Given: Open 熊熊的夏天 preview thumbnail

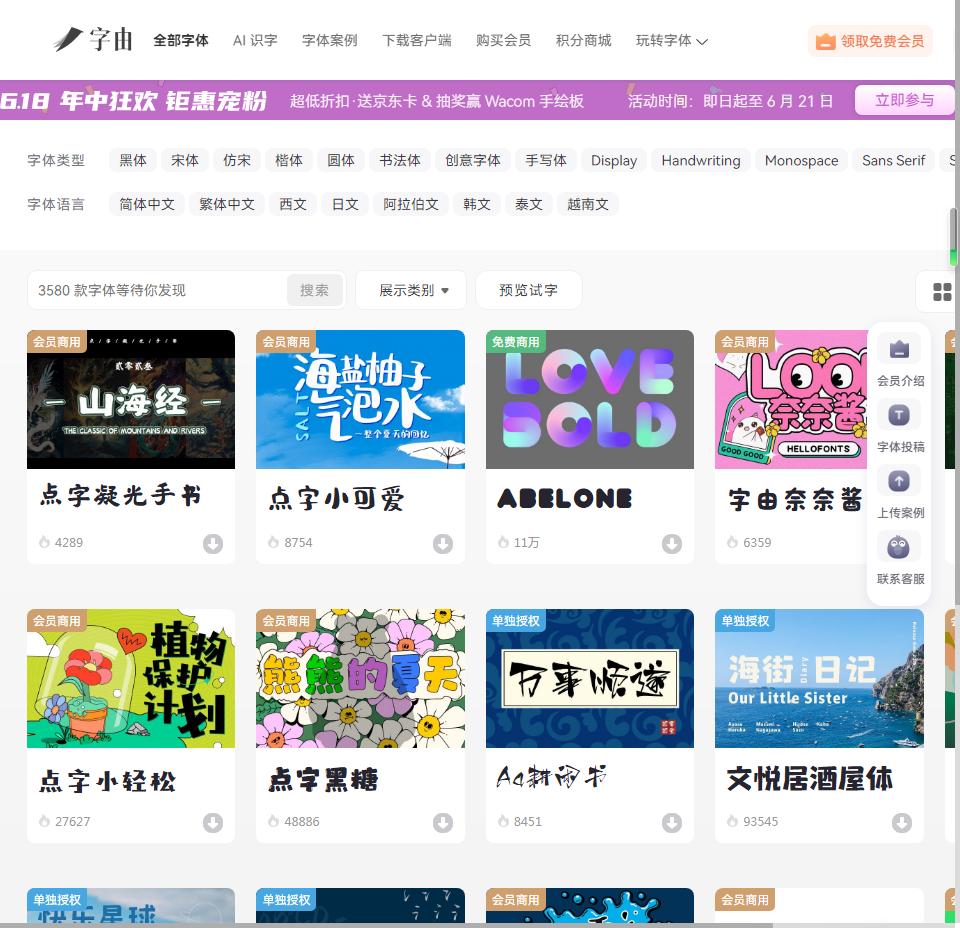Looking at the screenshot, I should coord(361,678).
